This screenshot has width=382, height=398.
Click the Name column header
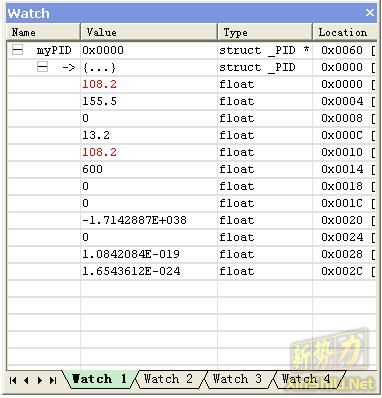[43, 32]
